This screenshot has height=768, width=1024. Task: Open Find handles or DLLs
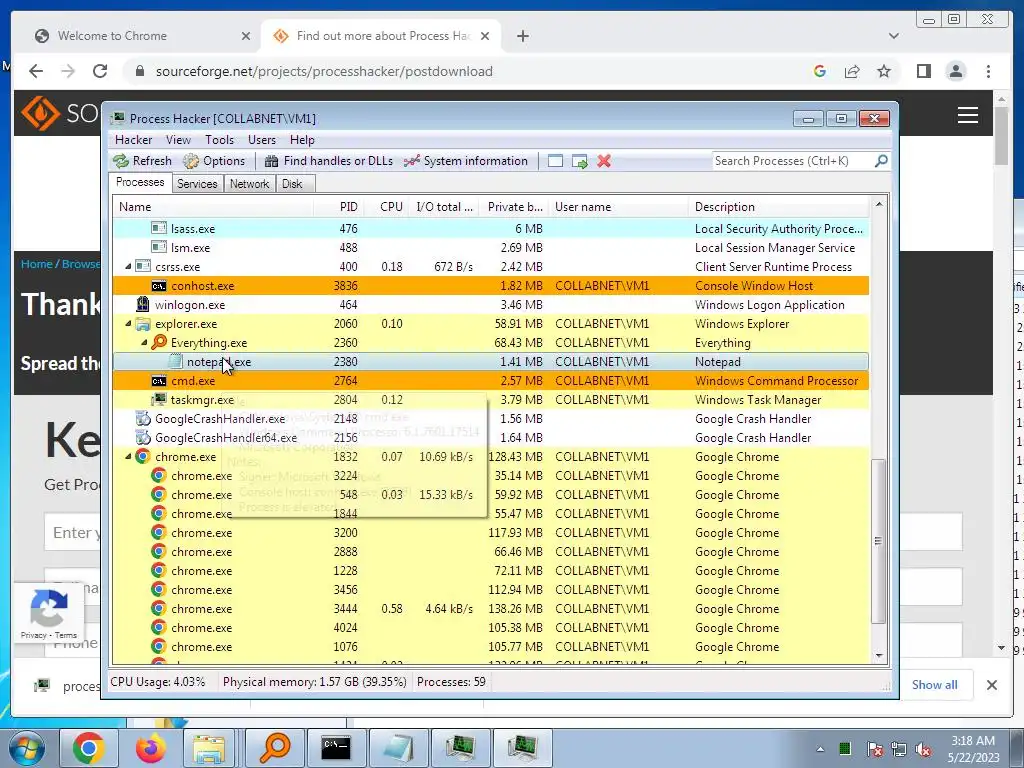coord(328,161)
